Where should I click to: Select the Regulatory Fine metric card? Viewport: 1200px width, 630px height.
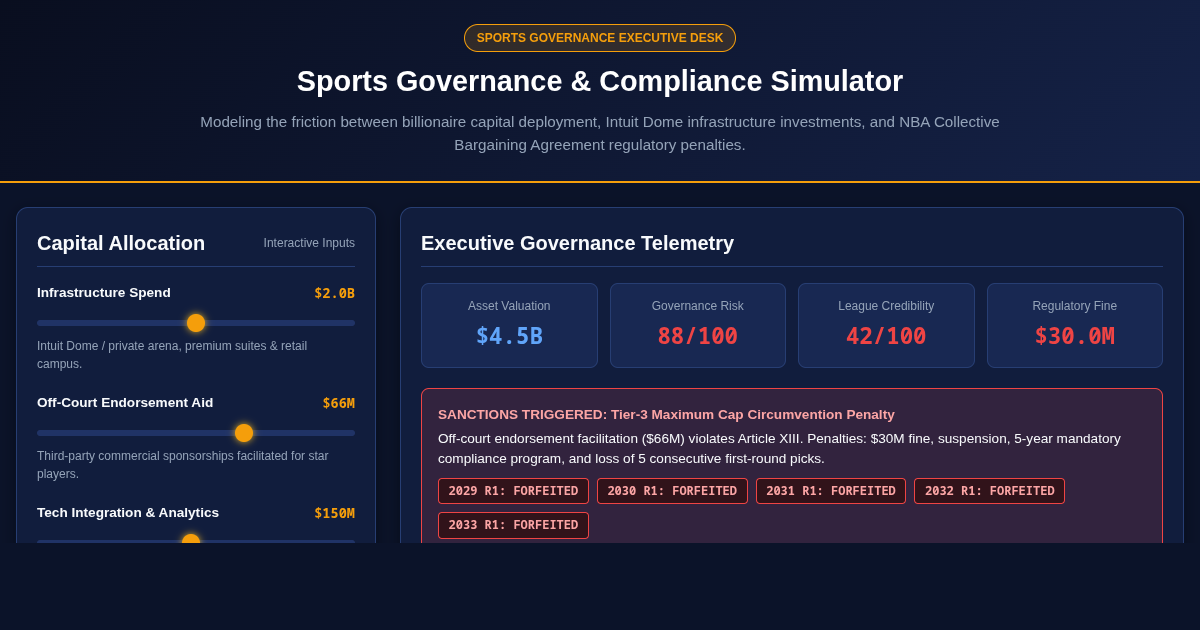point(1075,325)
